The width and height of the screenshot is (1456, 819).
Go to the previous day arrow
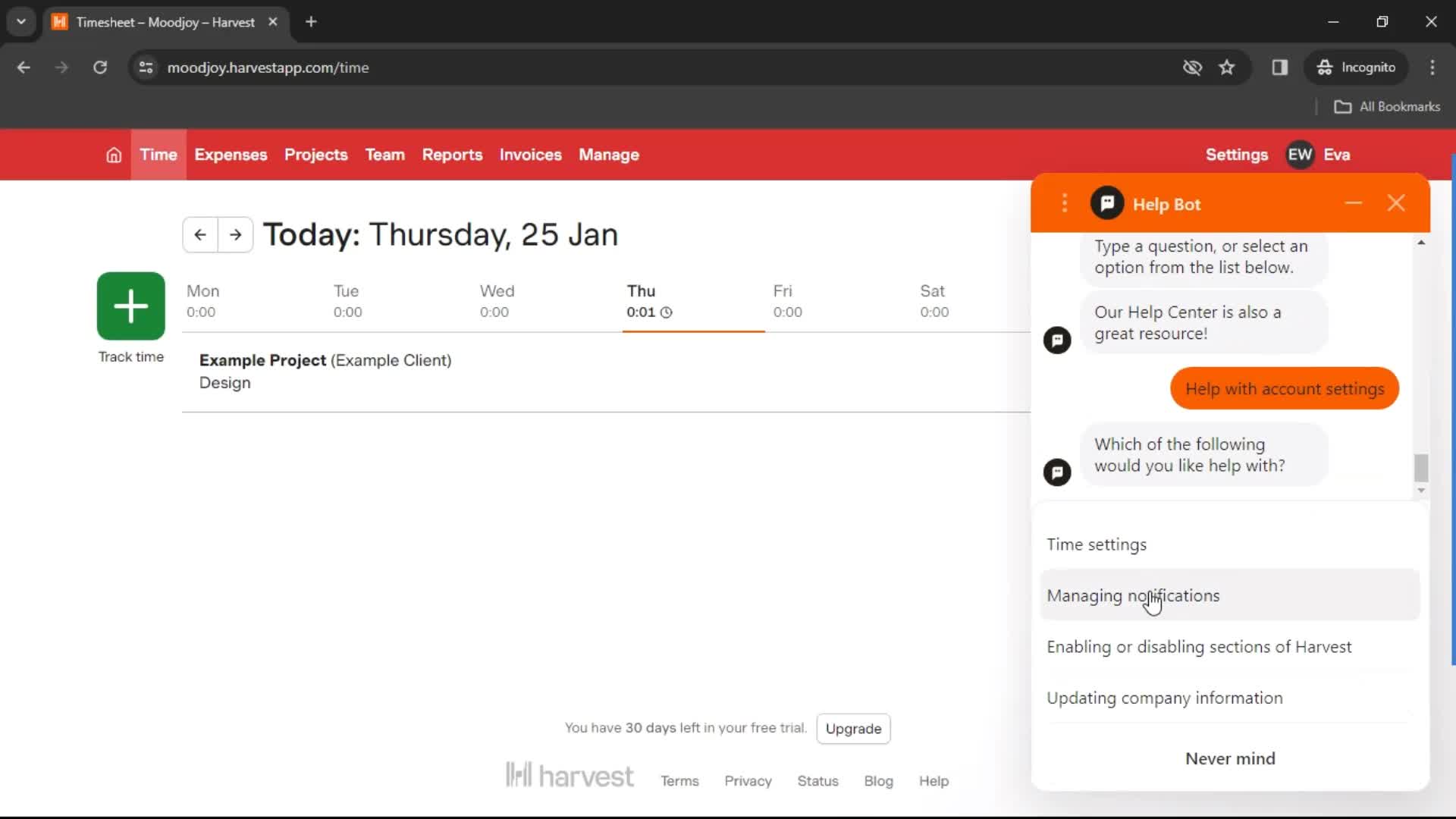(200, 235)
